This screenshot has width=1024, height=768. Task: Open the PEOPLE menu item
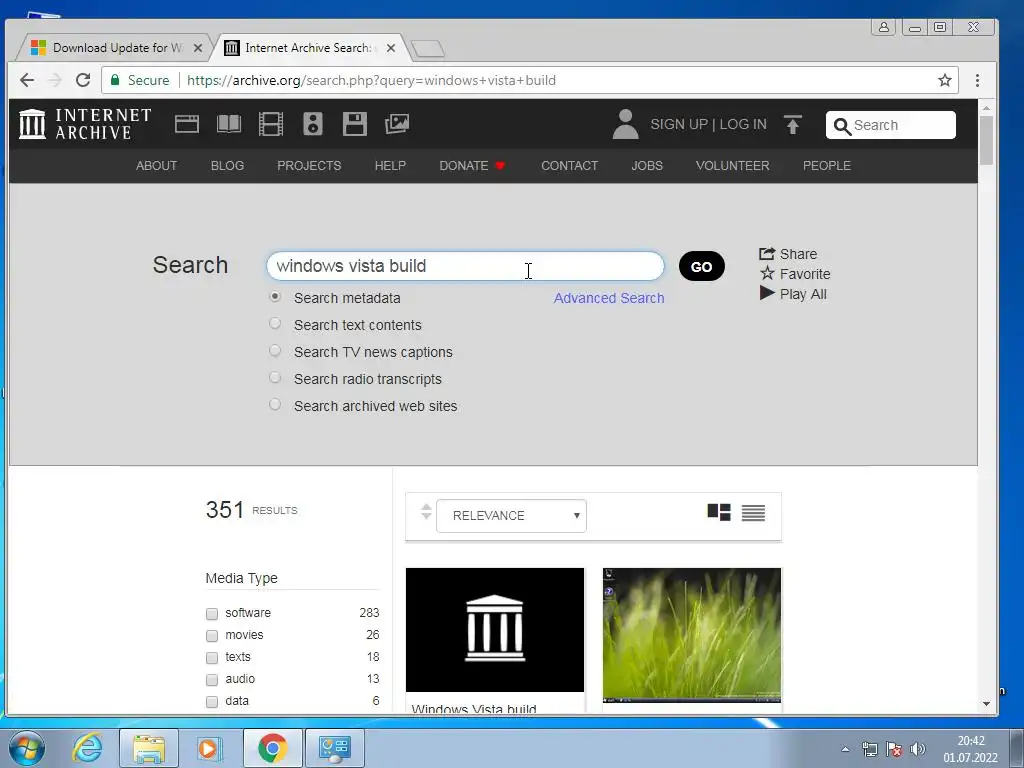coord(827,166)
